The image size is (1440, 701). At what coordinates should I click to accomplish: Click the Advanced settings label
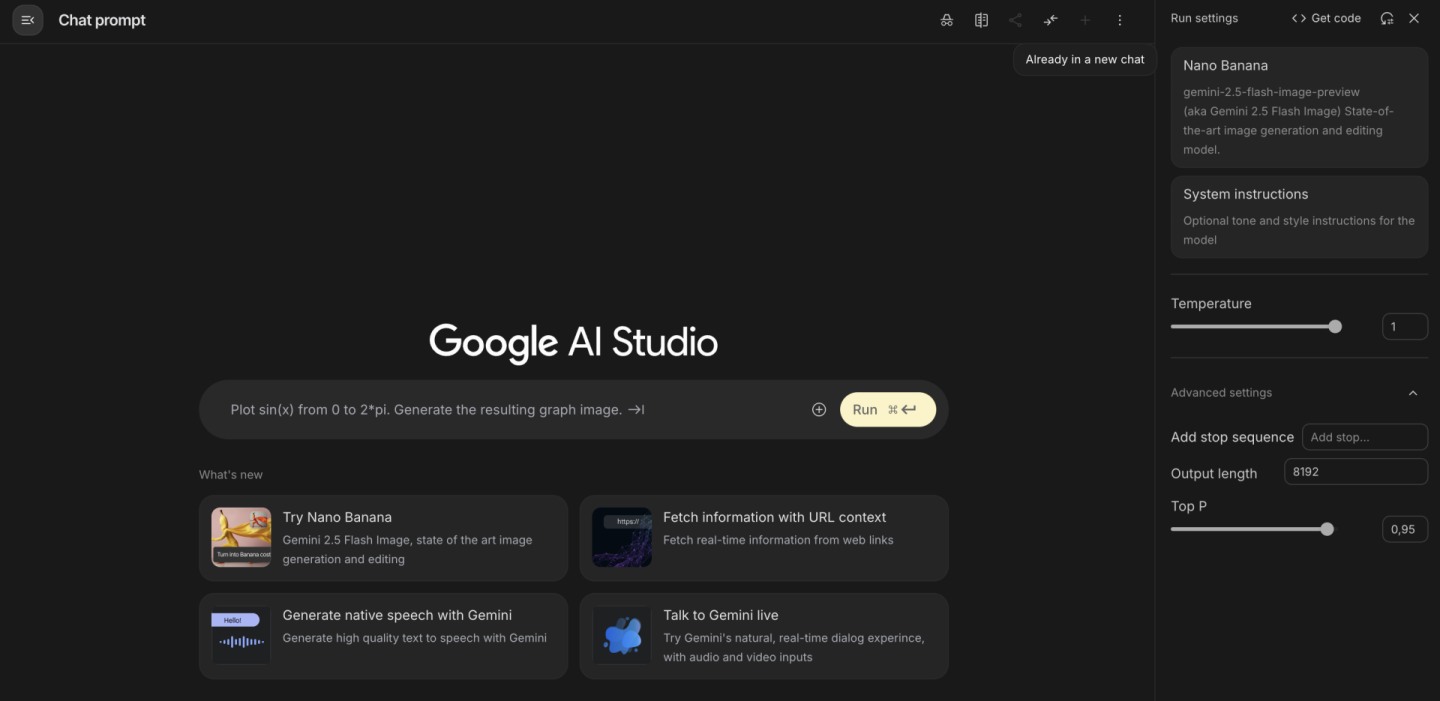tap(1221, 393)
